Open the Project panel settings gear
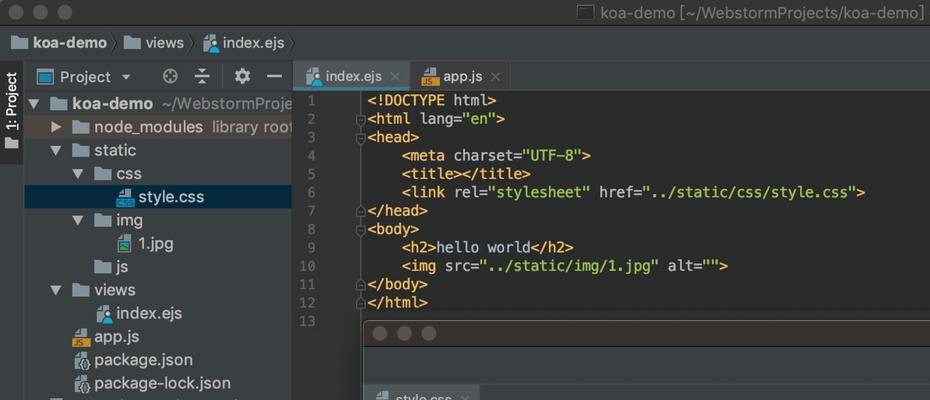 point(242,77)
